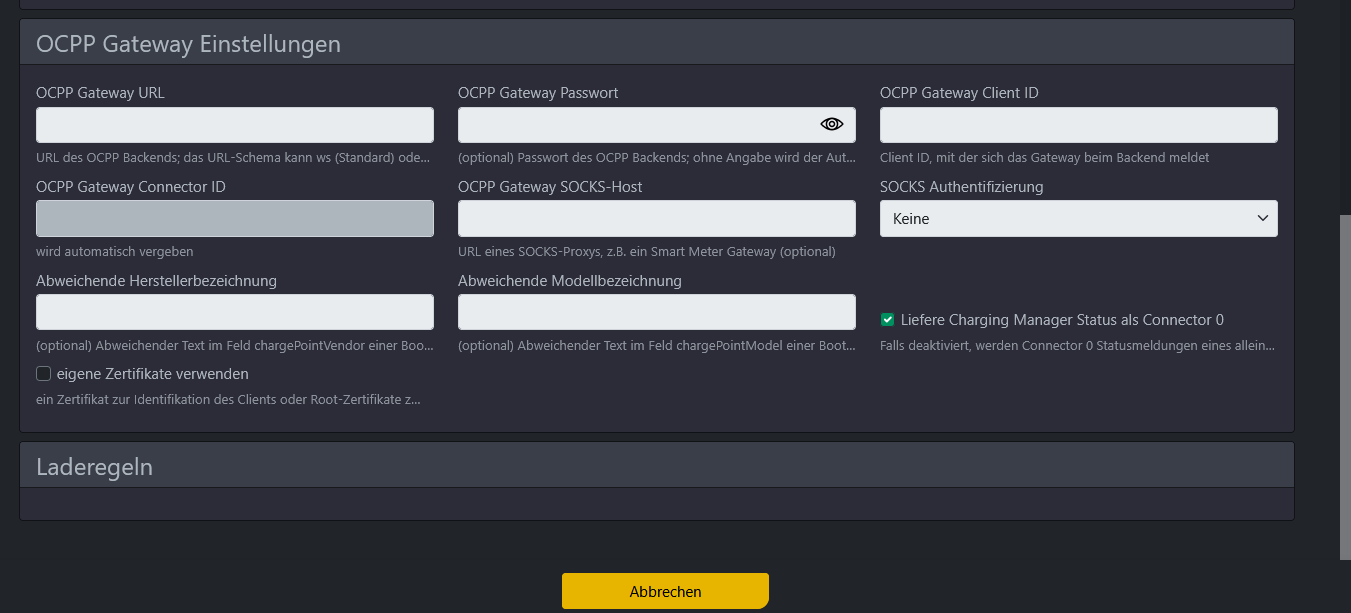Enable the eigene Zertifikate verwenden checkbox
The image size is (1351, 613).
43,374
